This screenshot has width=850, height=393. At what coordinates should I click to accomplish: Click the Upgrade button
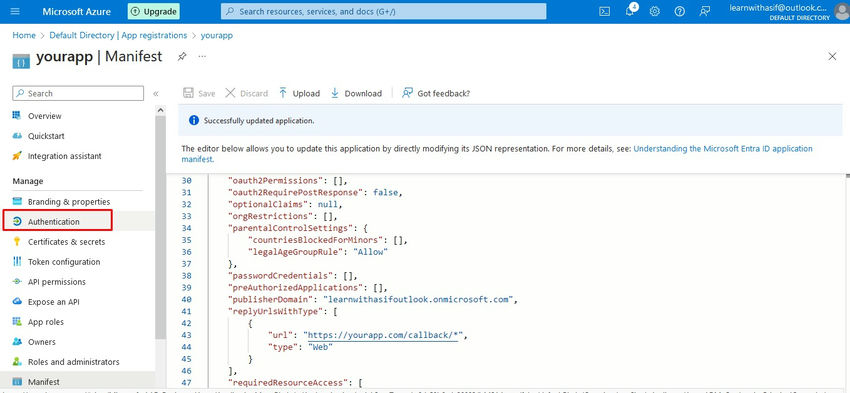pos(153,11)
